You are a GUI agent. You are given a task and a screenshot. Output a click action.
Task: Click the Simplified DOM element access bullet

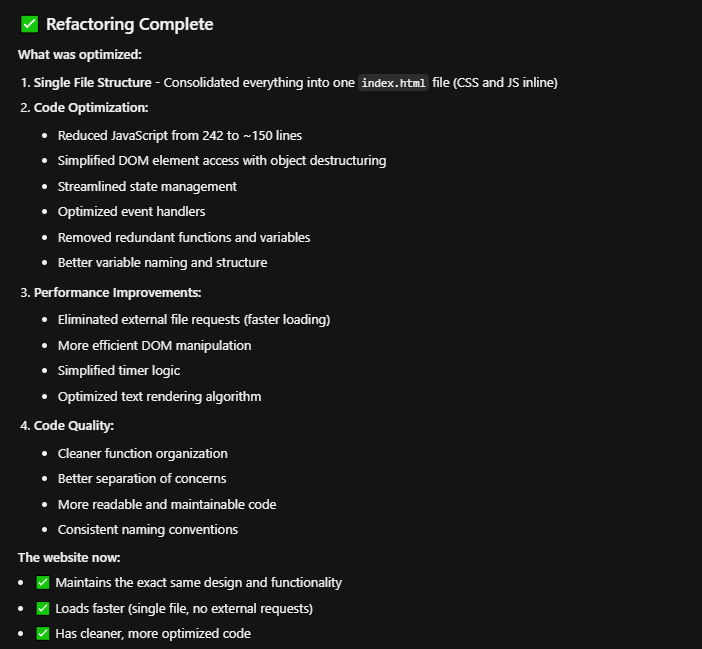[x=221, y=160]
